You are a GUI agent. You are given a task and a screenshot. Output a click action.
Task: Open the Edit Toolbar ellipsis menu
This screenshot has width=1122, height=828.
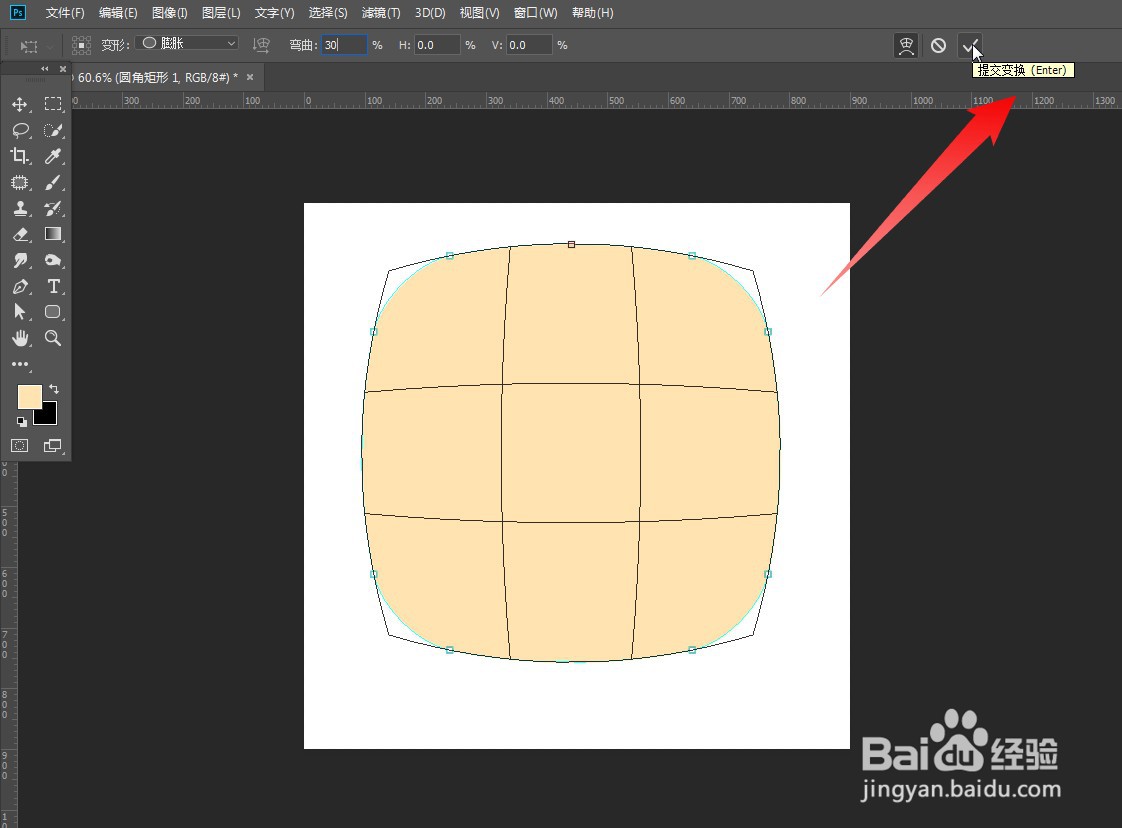tap(20, 364)
